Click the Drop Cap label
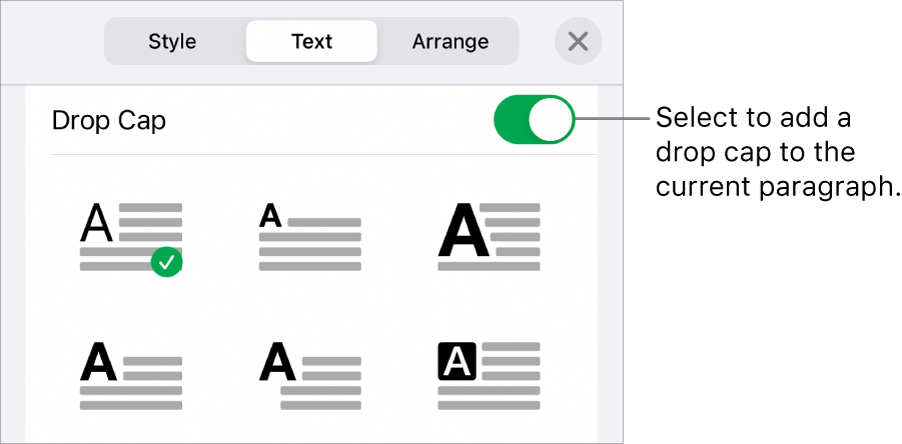Screen dimensions: 902x444 pyautogui.click(x=109, y=122)
